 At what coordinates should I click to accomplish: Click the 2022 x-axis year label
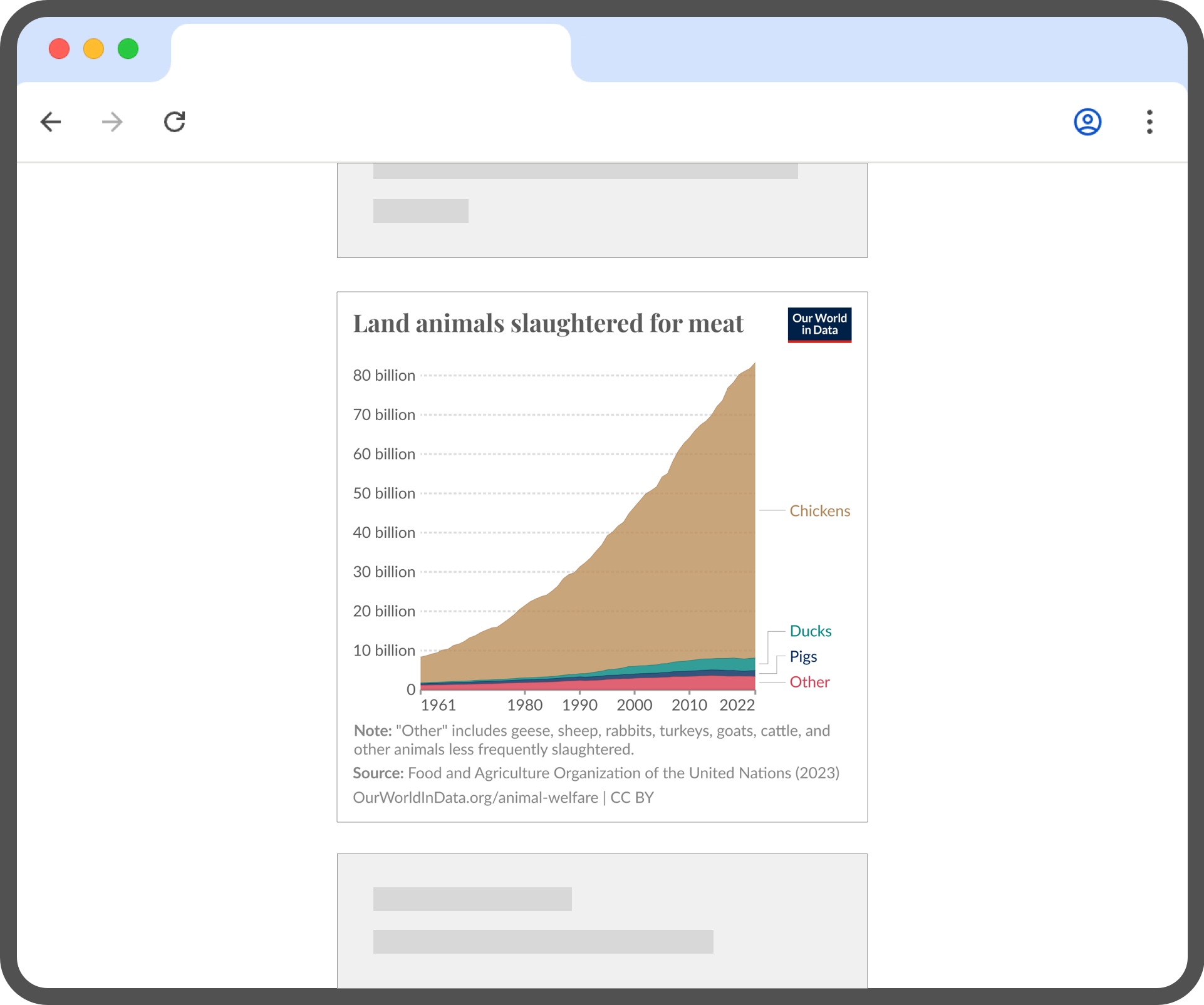(737, 705)
